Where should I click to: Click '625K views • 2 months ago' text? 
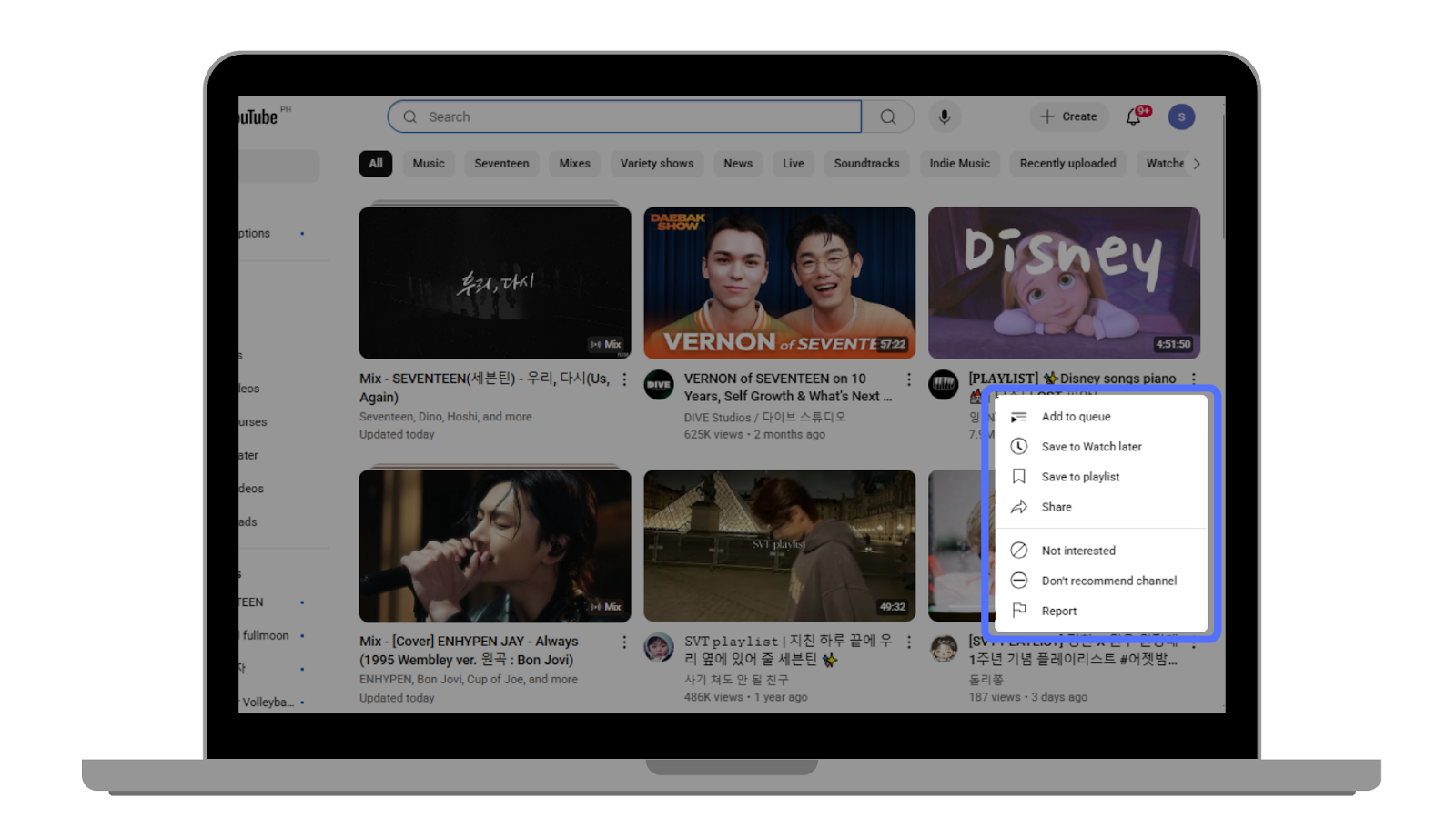[754, 435]
